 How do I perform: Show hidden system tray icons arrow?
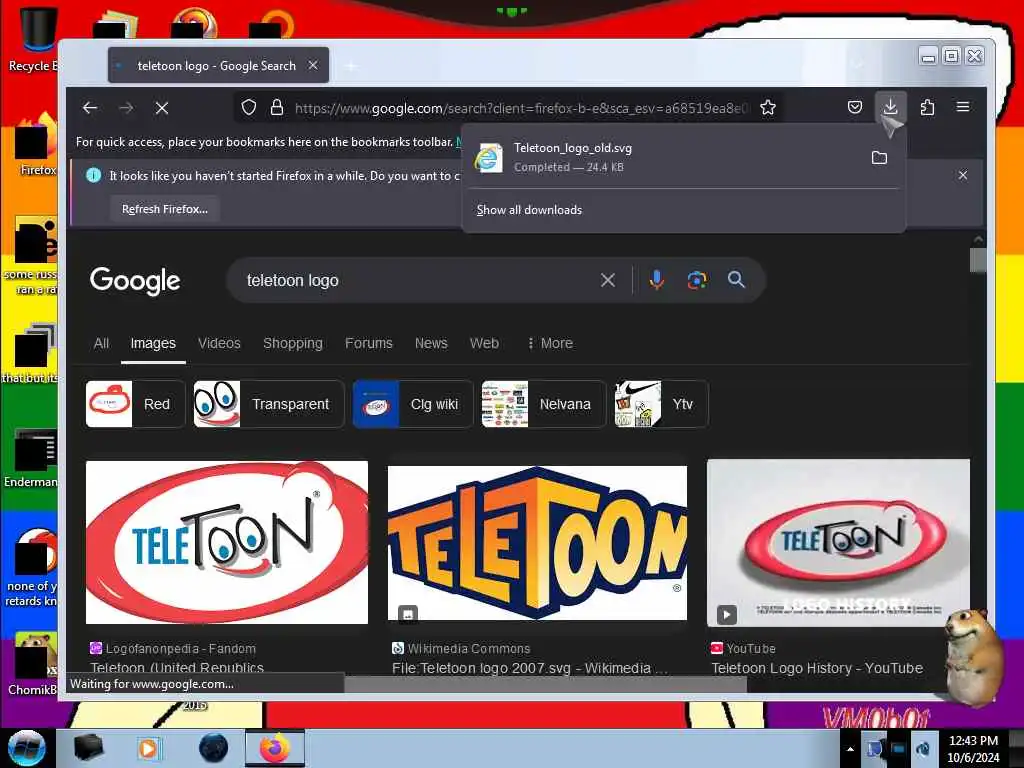click(x=850, y=749)
